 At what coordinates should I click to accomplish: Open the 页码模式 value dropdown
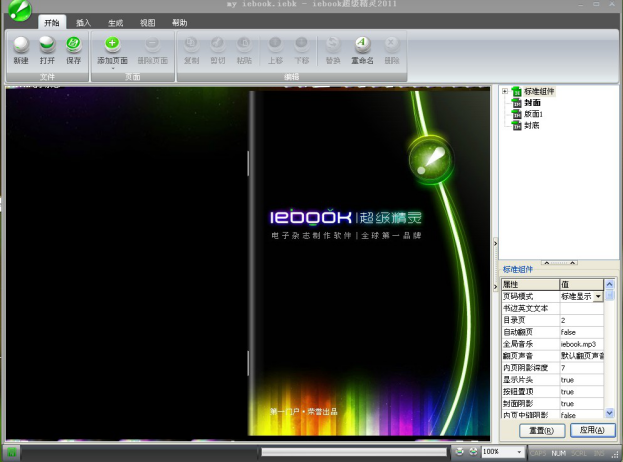click(x=599, y=297)
